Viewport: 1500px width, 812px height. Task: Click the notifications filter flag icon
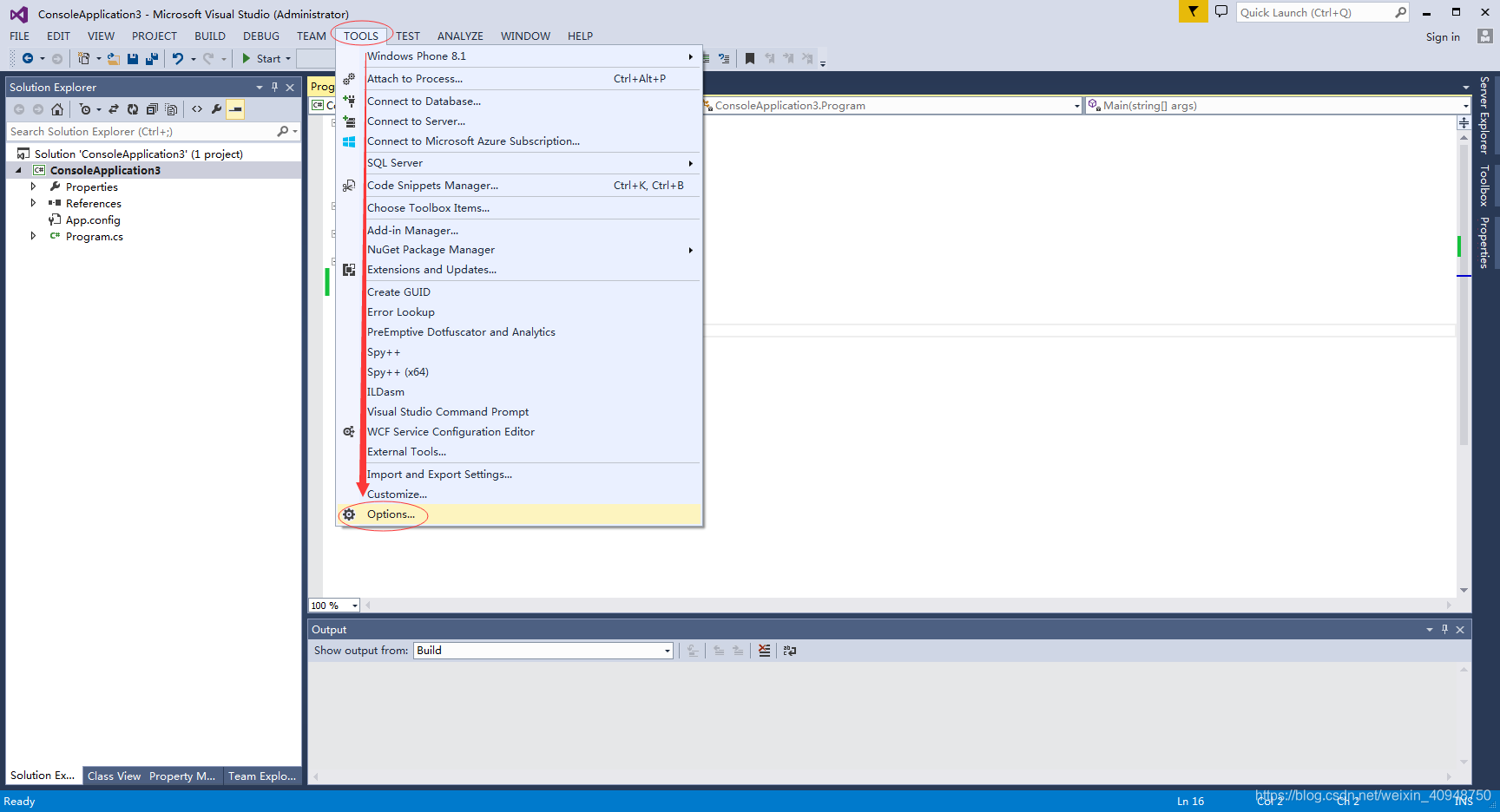click(1194, 11)
